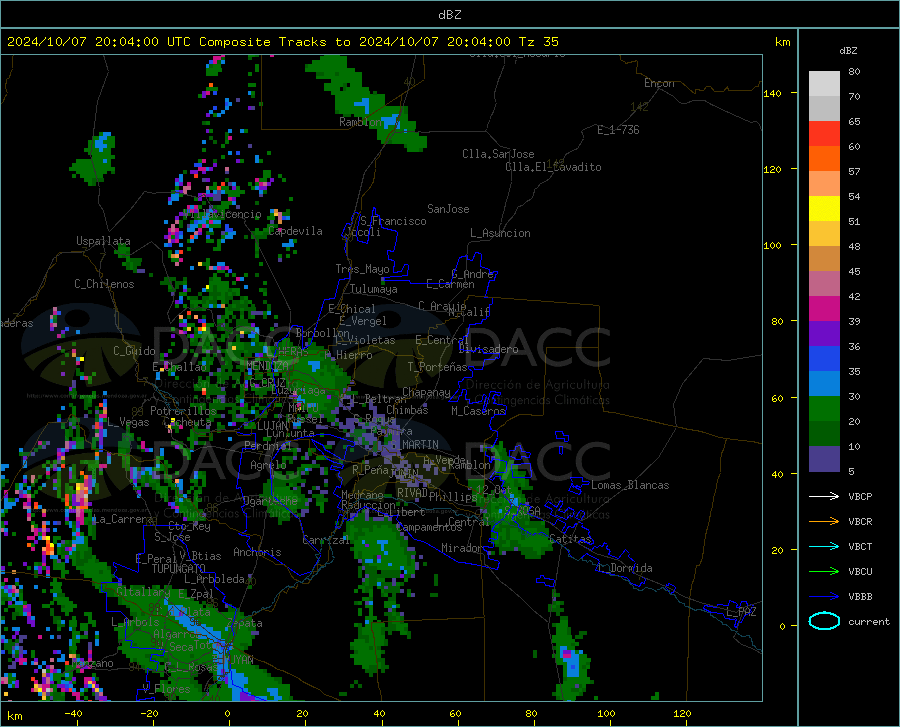
Task: Click the Catitas place label
Action: 570,539
